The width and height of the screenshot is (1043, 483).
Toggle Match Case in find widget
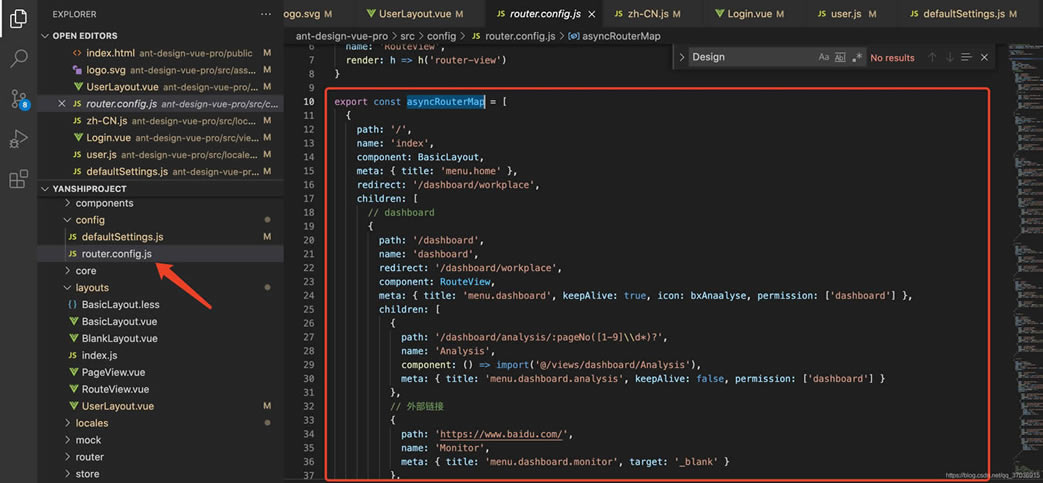coord(823,57)
